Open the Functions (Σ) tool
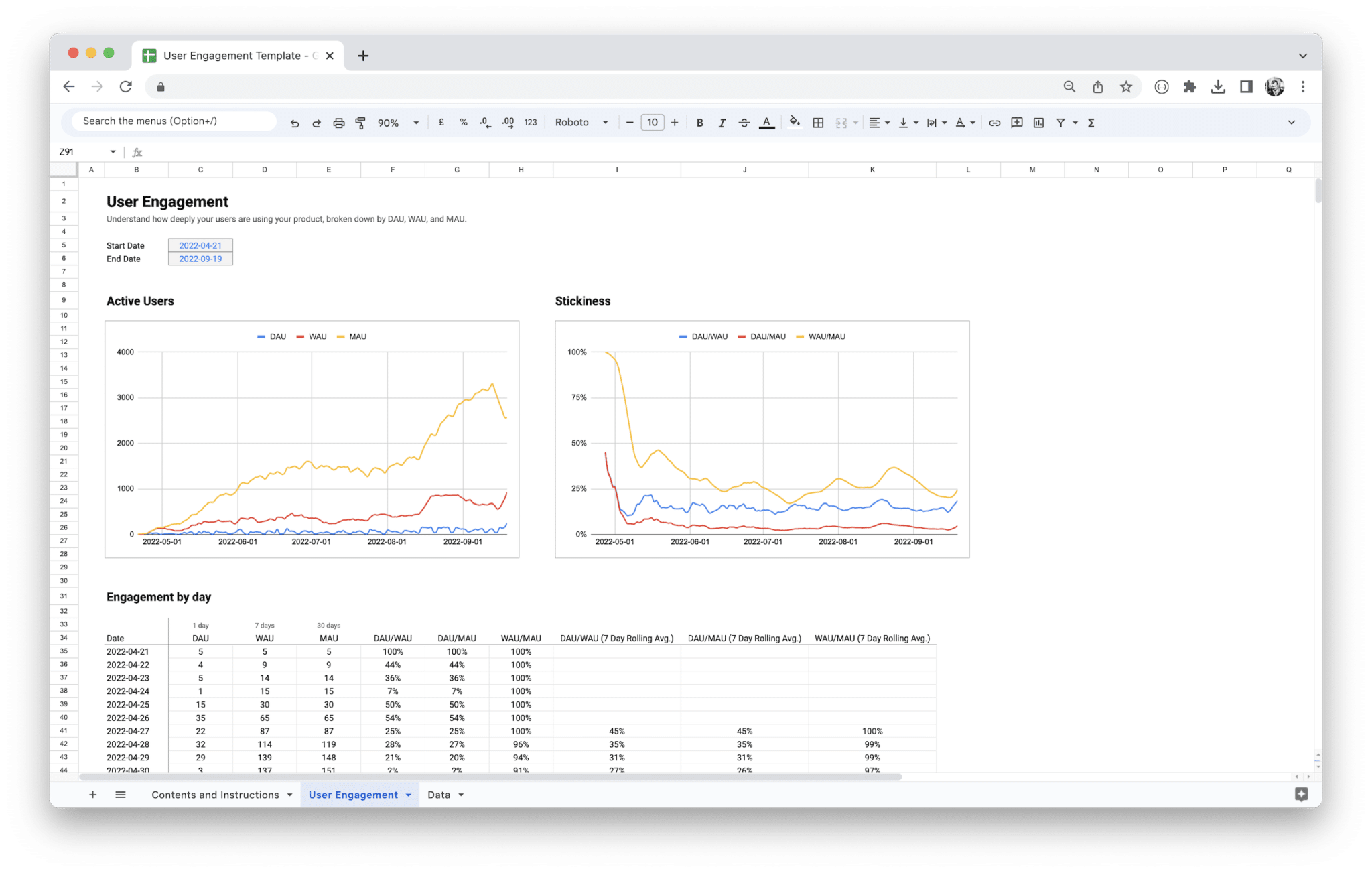1372x873 pixels. tap(1091, 122)
